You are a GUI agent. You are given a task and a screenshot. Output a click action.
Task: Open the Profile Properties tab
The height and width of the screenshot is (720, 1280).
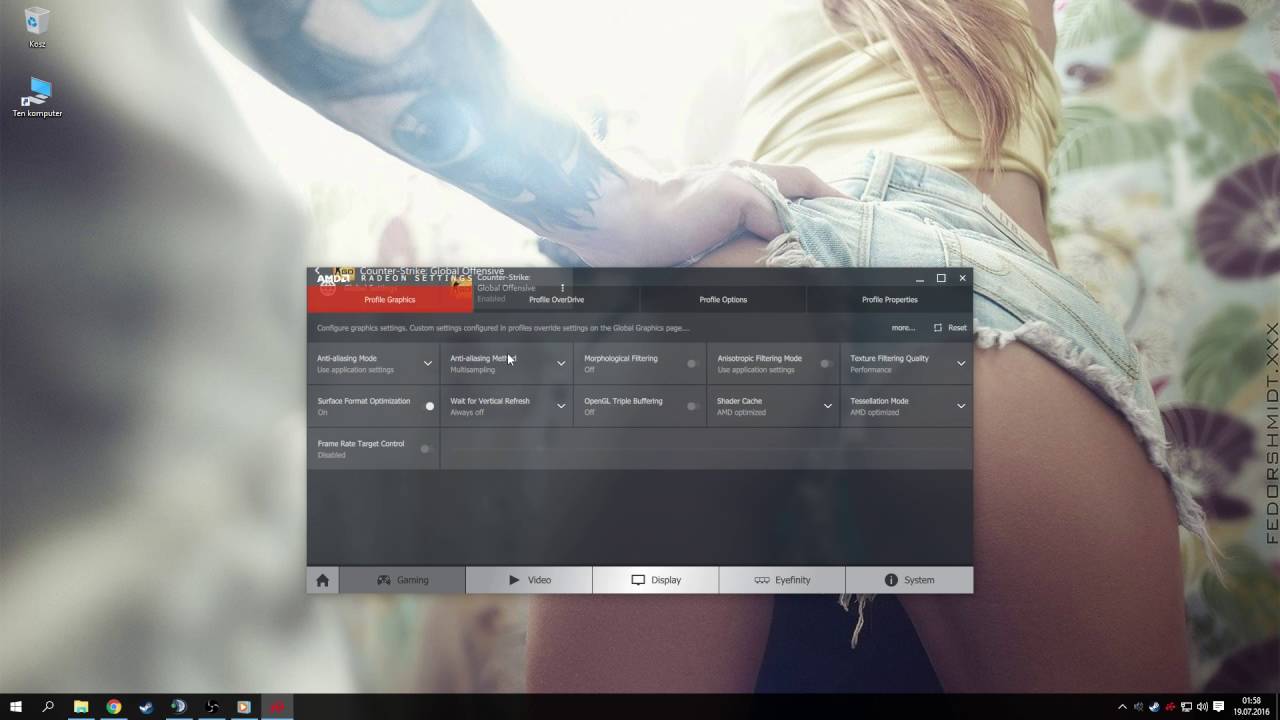pos(889,299)
